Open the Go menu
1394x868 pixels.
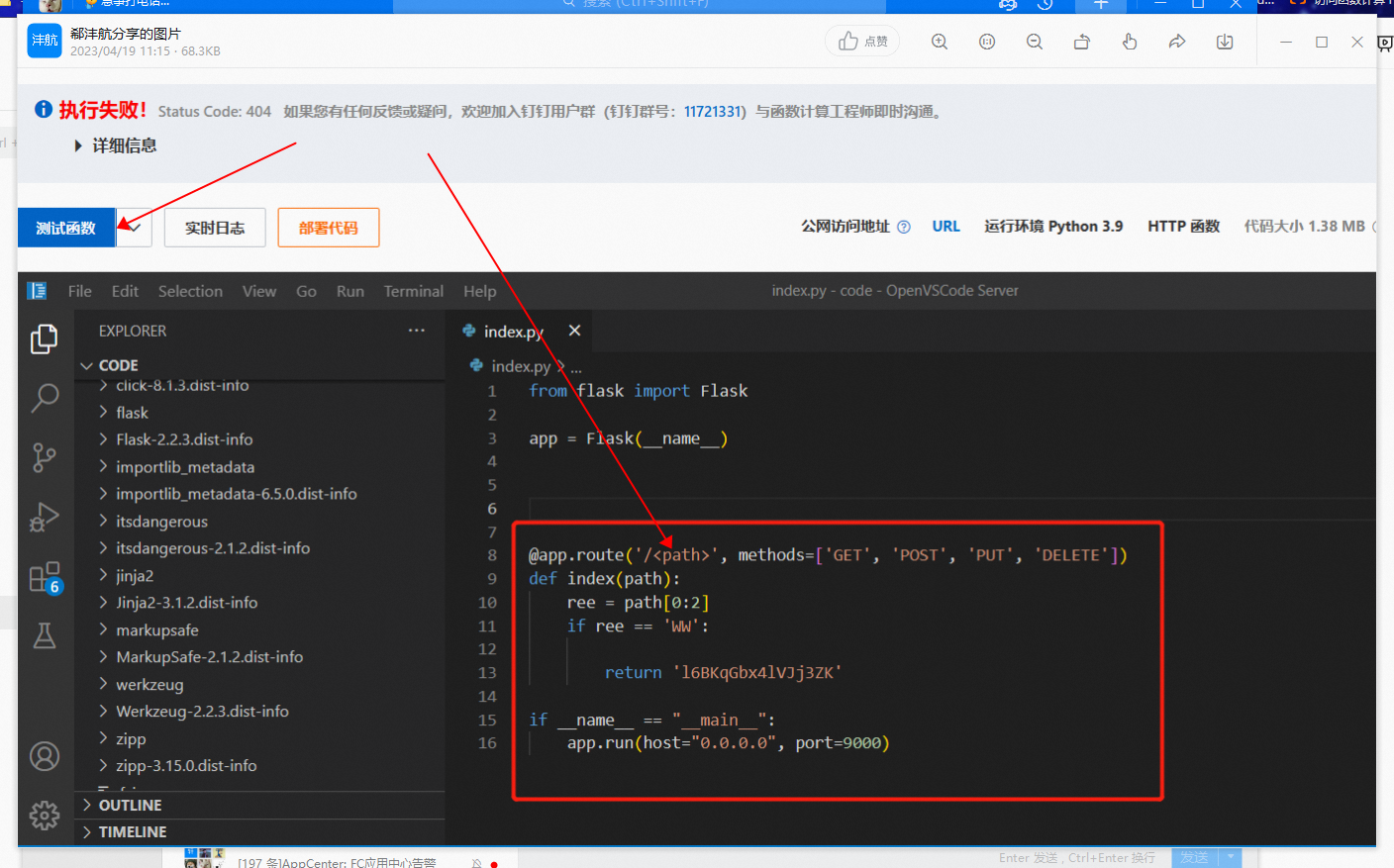306,291
